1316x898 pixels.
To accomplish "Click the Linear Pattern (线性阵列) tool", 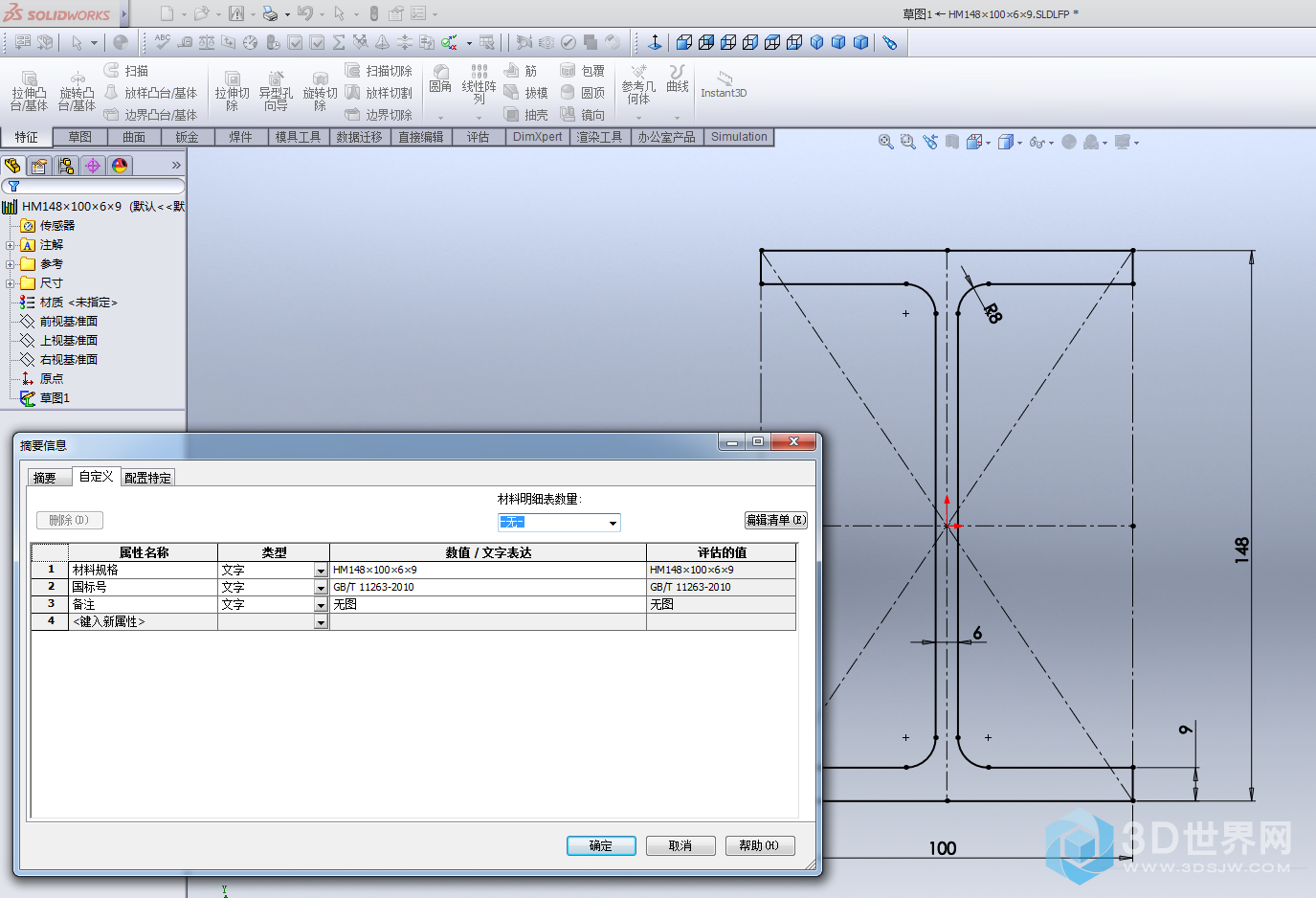I will pyautogui.click(x=479, y=84).
